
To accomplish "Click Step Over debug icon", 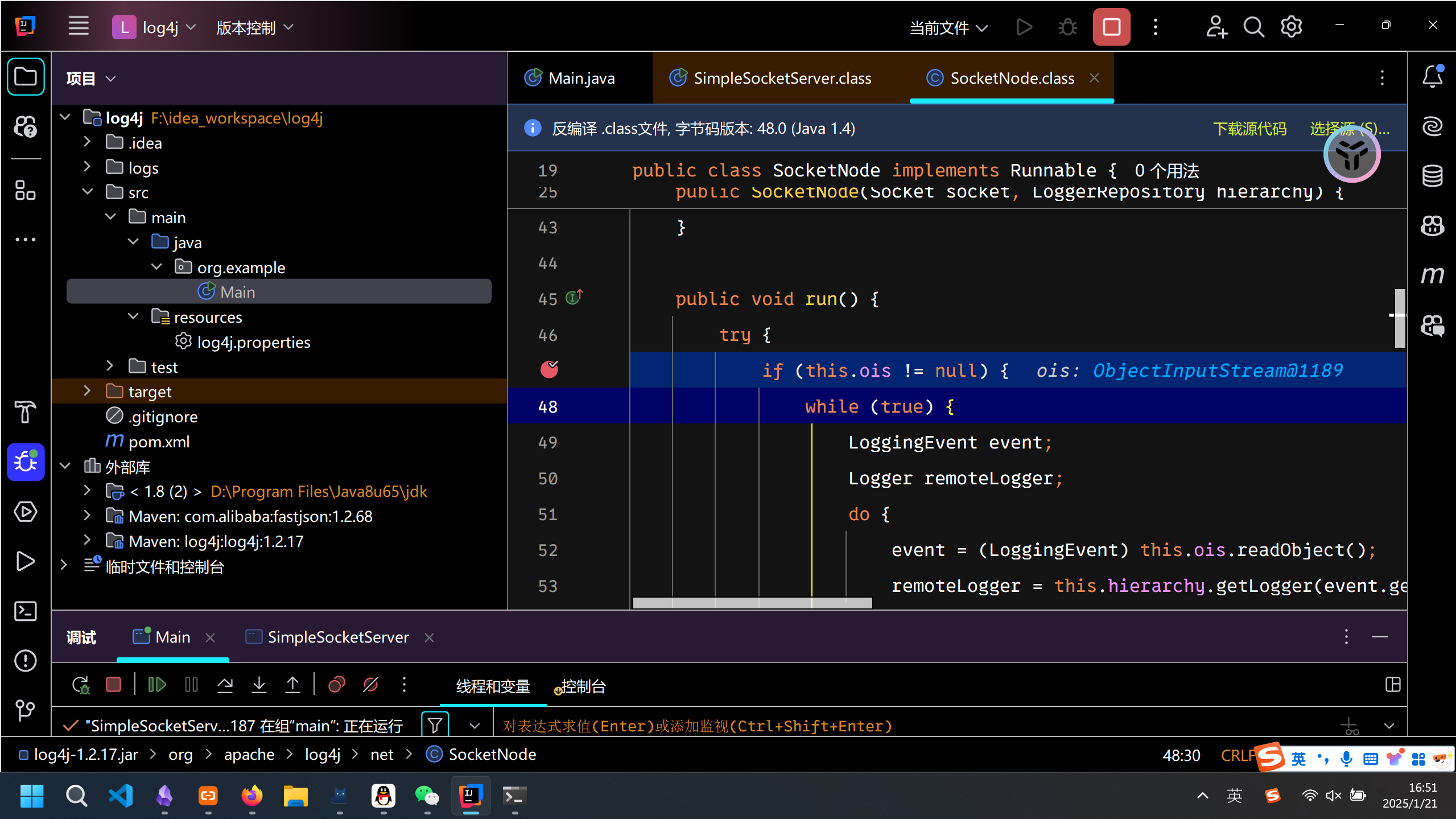I will tap(225, 685).
